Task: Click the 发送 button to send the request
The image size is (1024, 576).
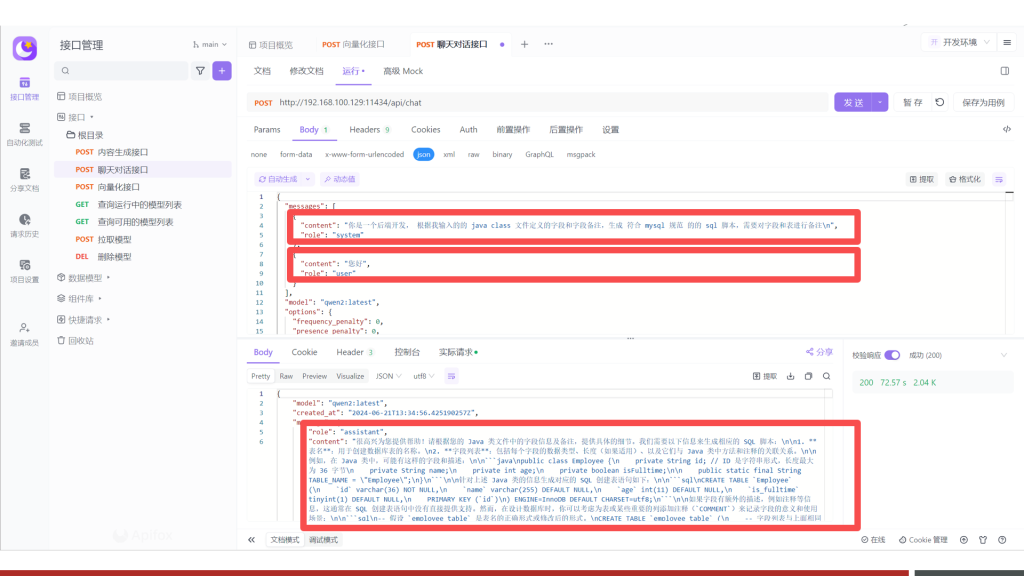Action: tap(853, 102)
